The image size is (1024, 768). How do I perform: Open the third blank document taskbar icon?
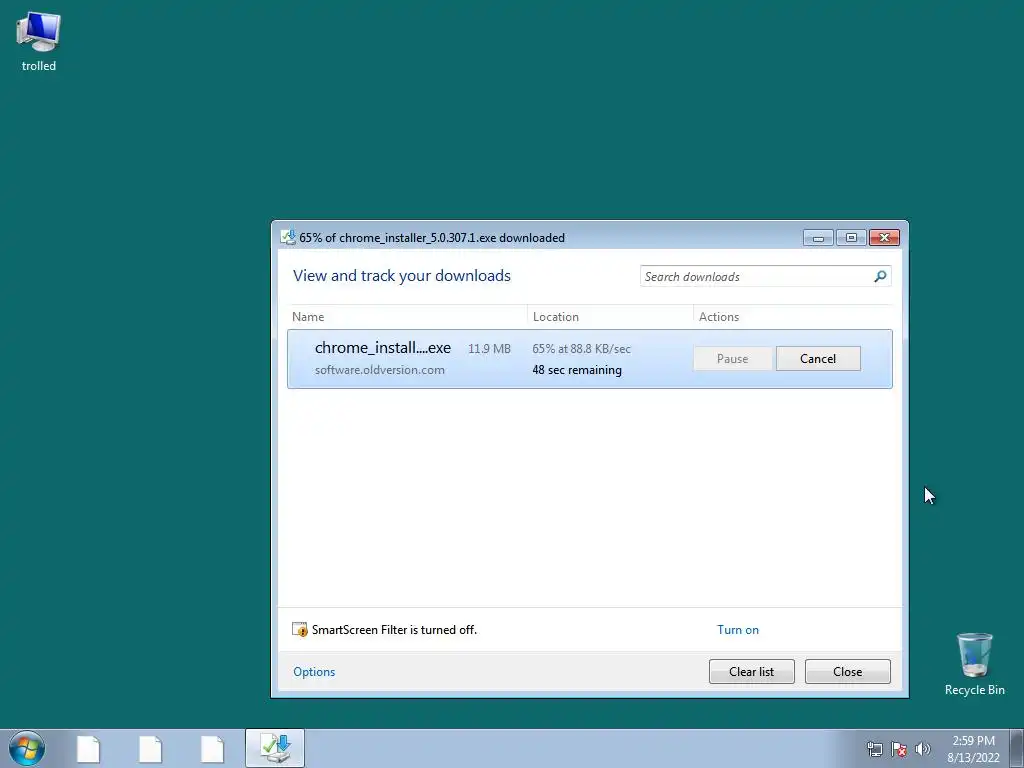tap(212, 749)
